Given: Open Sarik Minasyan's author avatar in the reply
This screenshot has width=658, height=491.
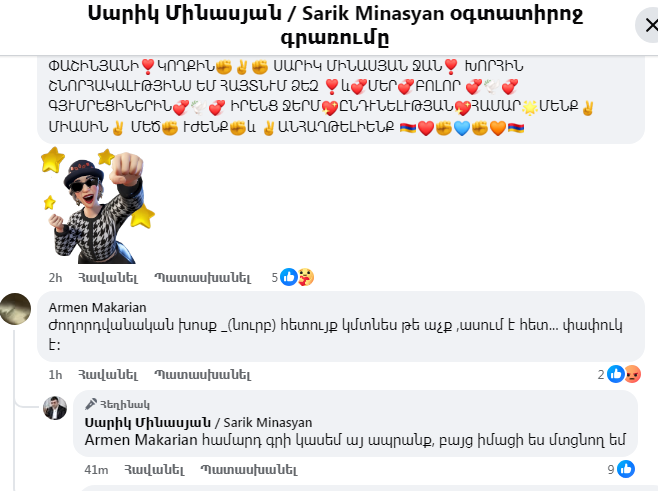Looking at the screenshot, I should 55,408.
